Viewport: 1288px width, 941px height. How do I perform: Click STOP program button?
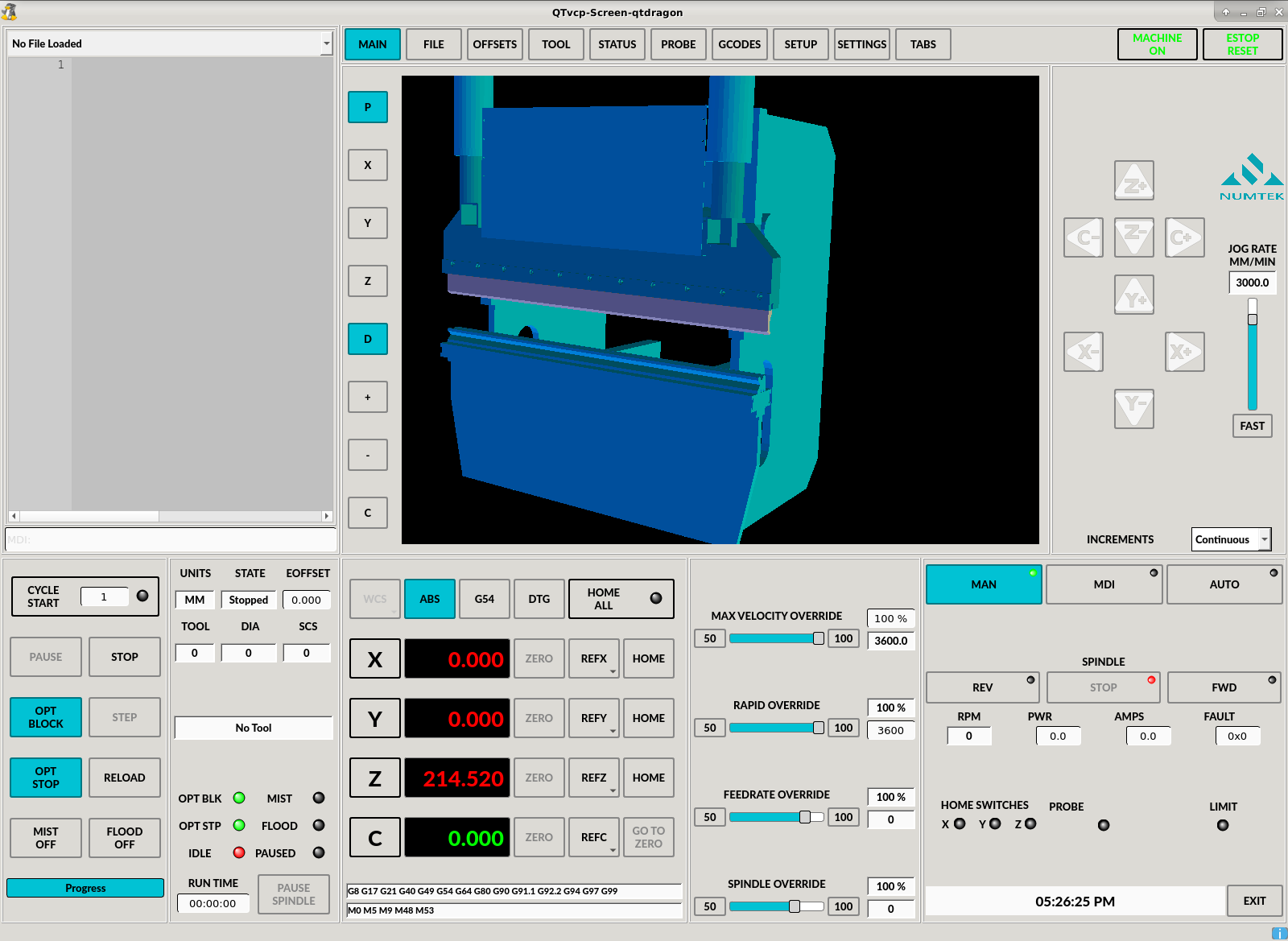click(x=125, y=657)
